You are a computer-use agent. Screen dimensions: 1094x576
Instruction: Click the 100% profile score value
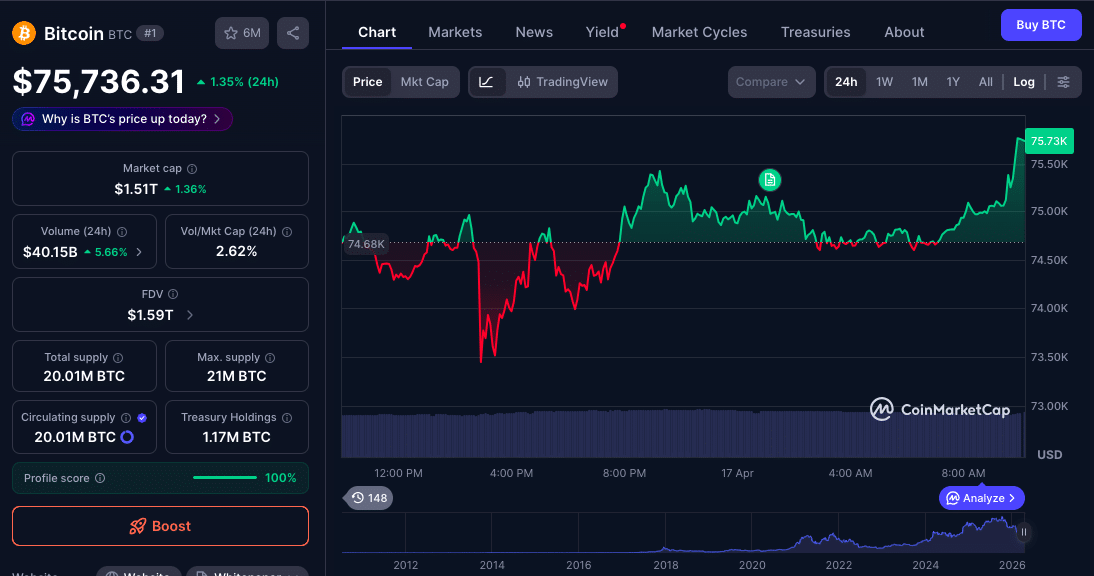click(x=280, y=478)
